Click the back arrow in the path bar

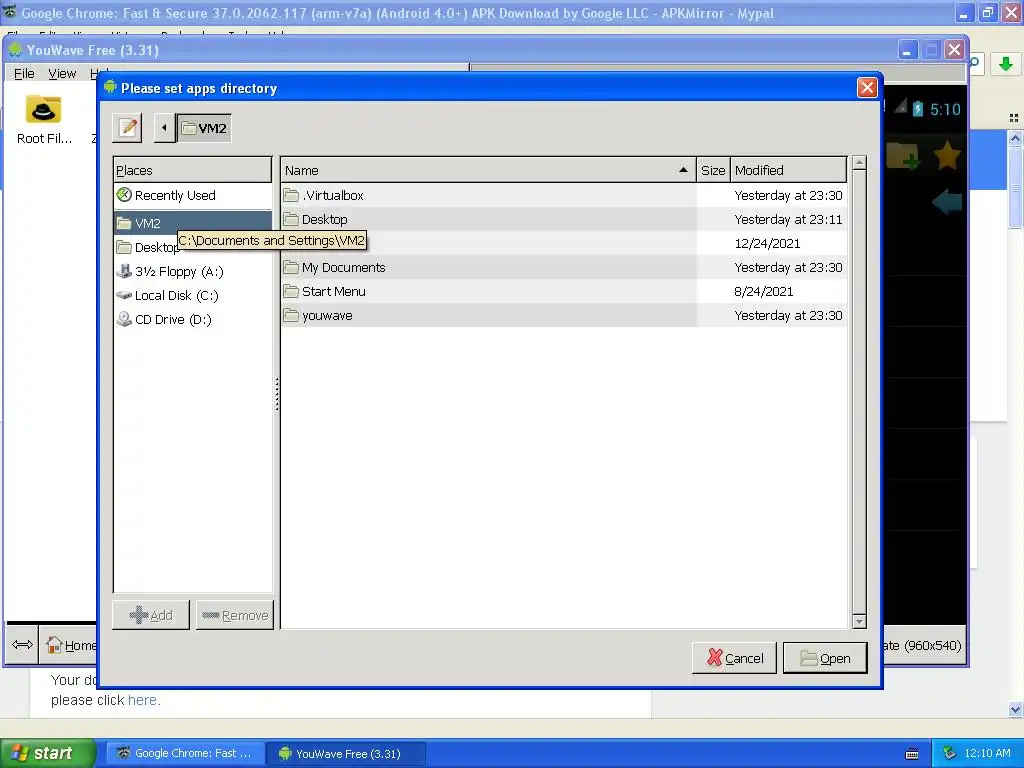click(x=164, y=127)
